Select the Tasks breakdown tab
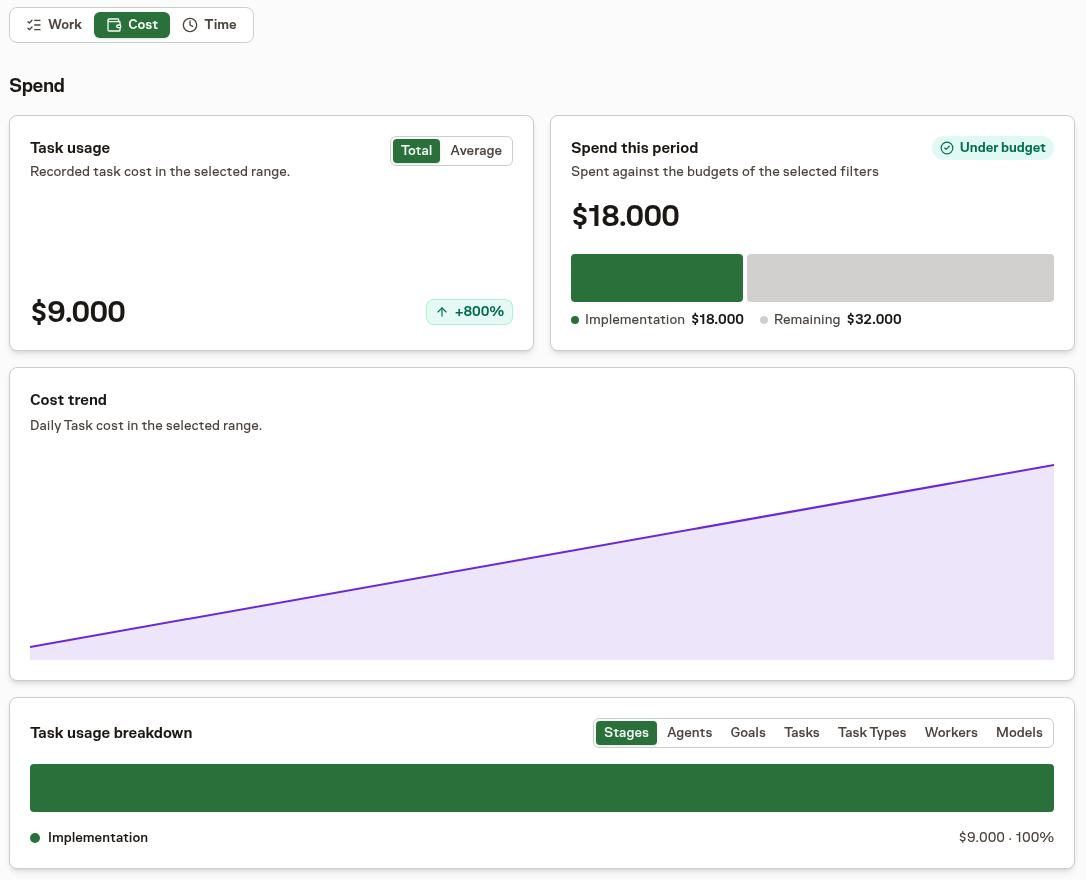This screenshot has height=880, width=1086. tap(801, 733)
